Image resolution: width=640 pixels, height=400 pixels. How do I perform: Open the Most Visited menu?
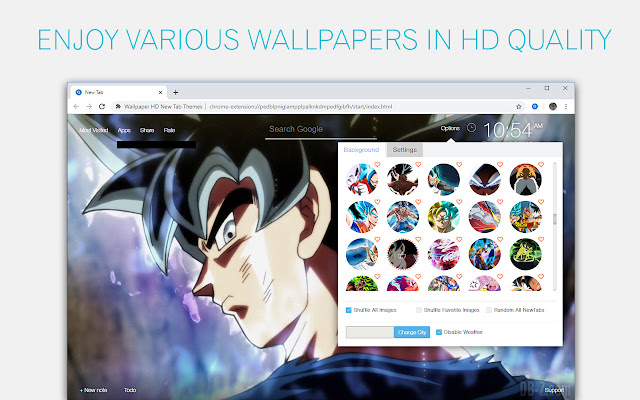[x=94, y=130]
